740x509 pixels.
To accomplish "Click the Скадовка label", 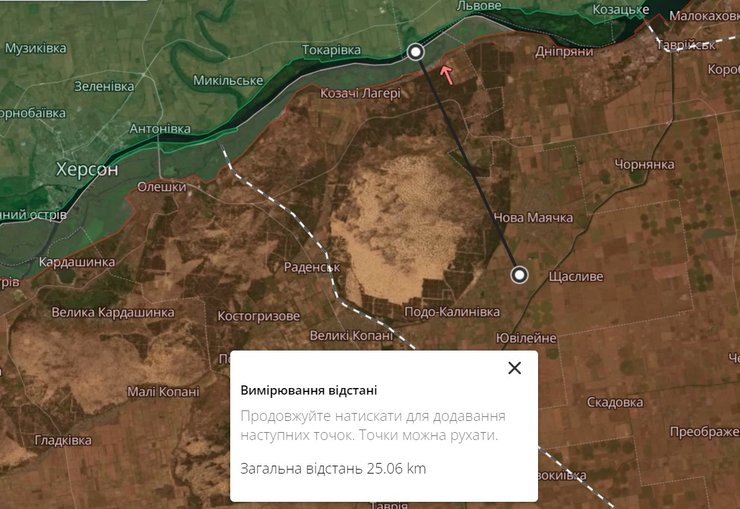I will 615,402.
